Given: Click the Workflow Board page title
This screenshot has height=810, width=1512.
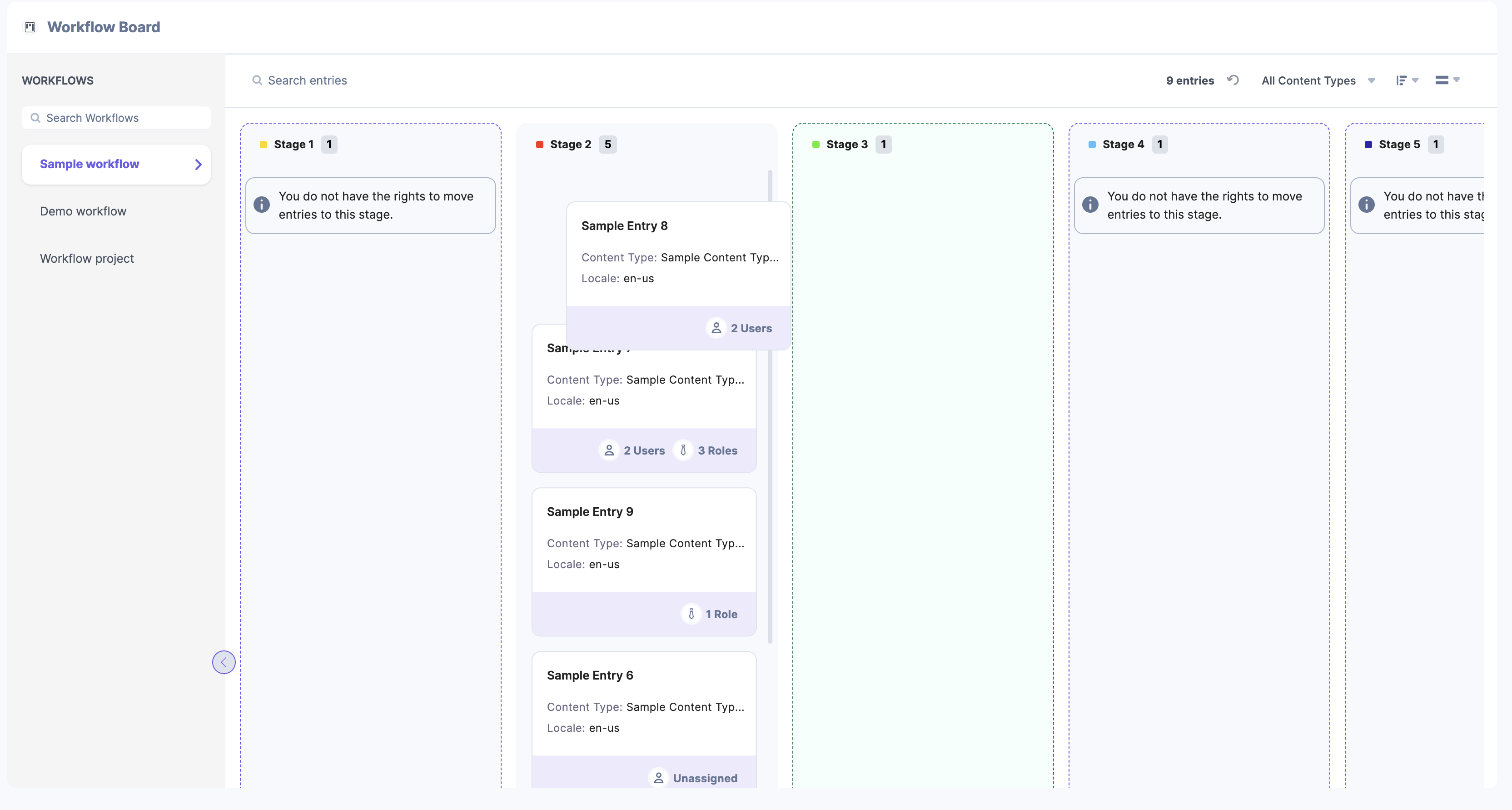Looking at the screenshot, I should pyautogui.click(x=103, y=27).
